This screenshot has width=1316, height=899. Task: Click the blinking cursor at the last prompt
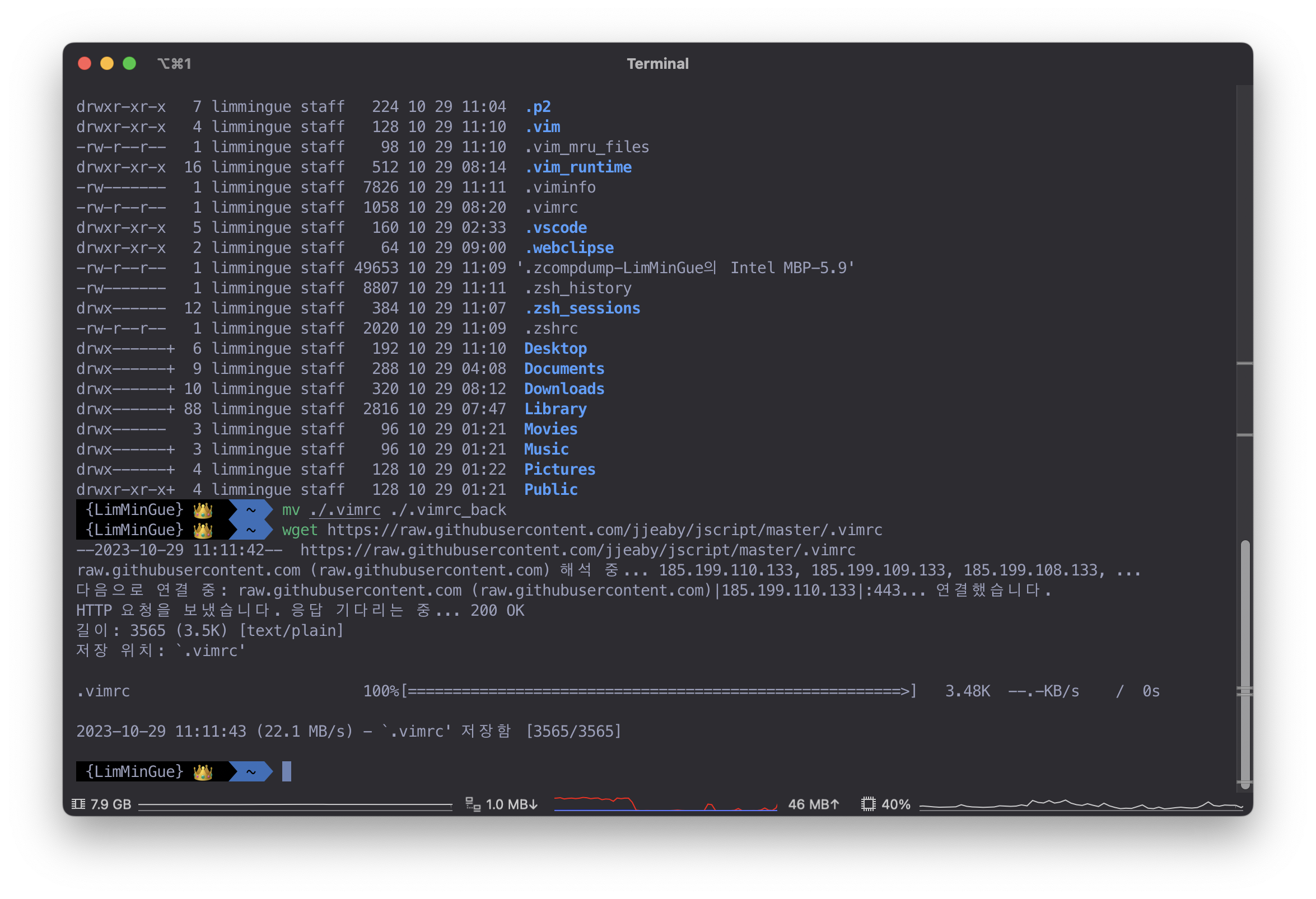pos(287,771)
